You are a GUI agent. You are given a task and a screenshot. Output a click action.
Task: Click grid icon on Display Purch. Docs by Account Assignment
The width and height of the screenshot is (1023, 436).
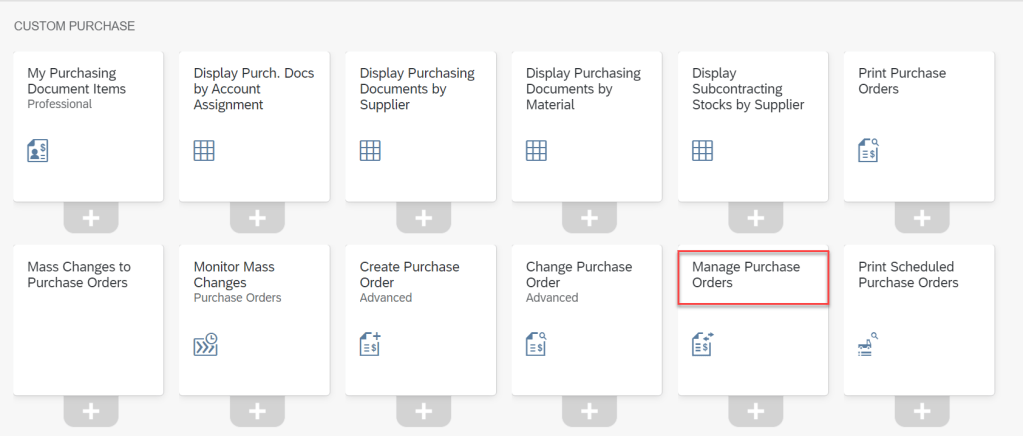[x=204, y=151]
